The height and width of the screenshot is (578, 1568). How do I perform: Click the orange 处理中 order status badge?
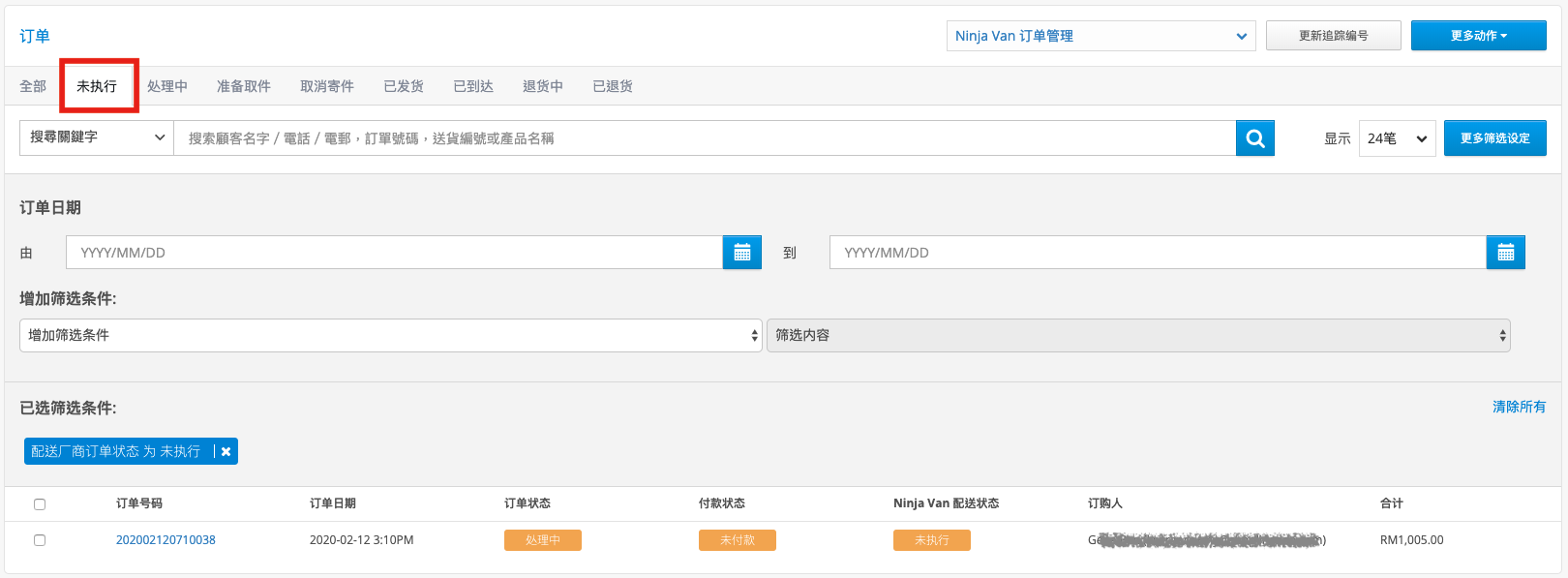(x=543, y=540)
